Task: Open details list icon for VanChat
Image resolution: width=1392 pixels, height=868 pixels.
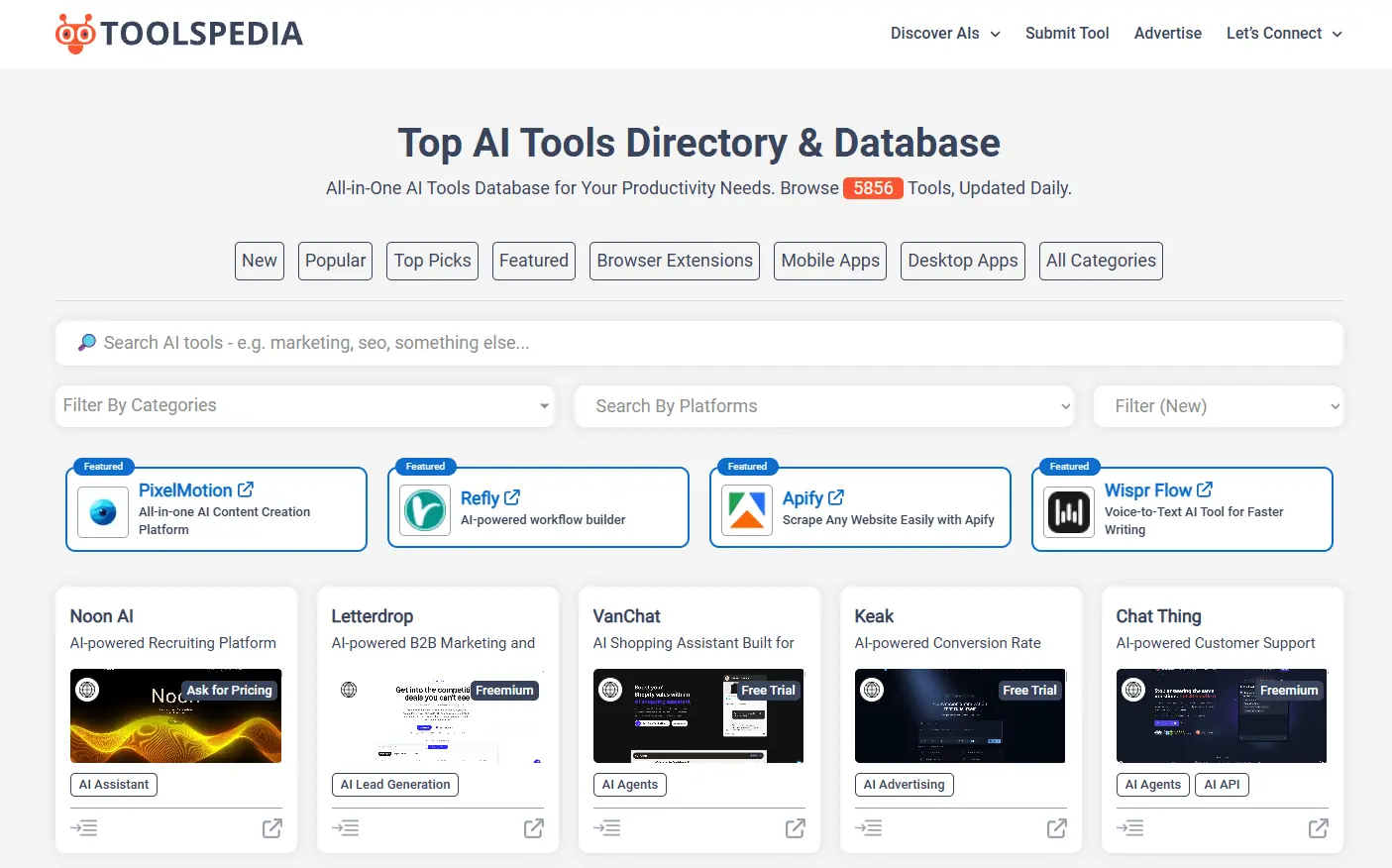Action: pos(607,828)
